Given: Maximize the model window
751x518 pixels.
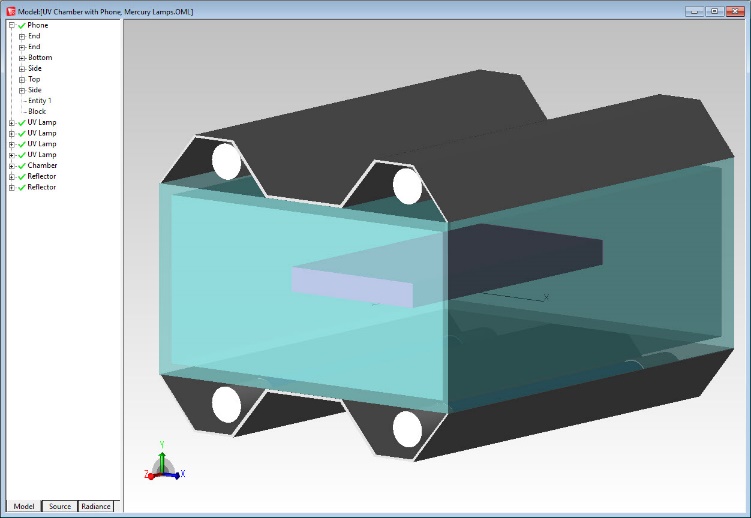Looking at the screenshot, I should (714, 11).
